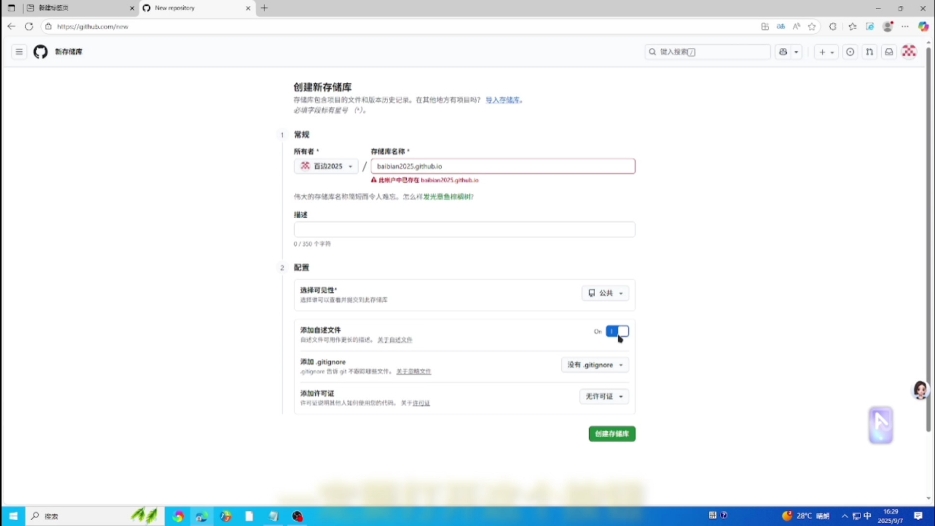This screenshot has height=526, width=935.
Task: Open the '关于忽略文件' about ignoring files link
Action: [414, 372]
